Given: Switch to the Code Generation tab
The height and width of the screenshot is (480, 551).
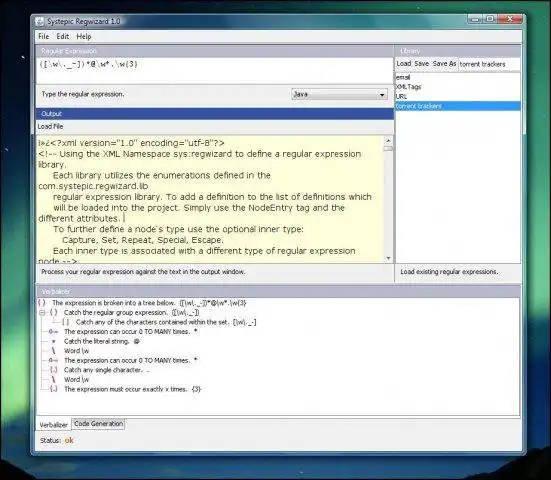Looking at the screenshot, I should (x=98, y=424).
